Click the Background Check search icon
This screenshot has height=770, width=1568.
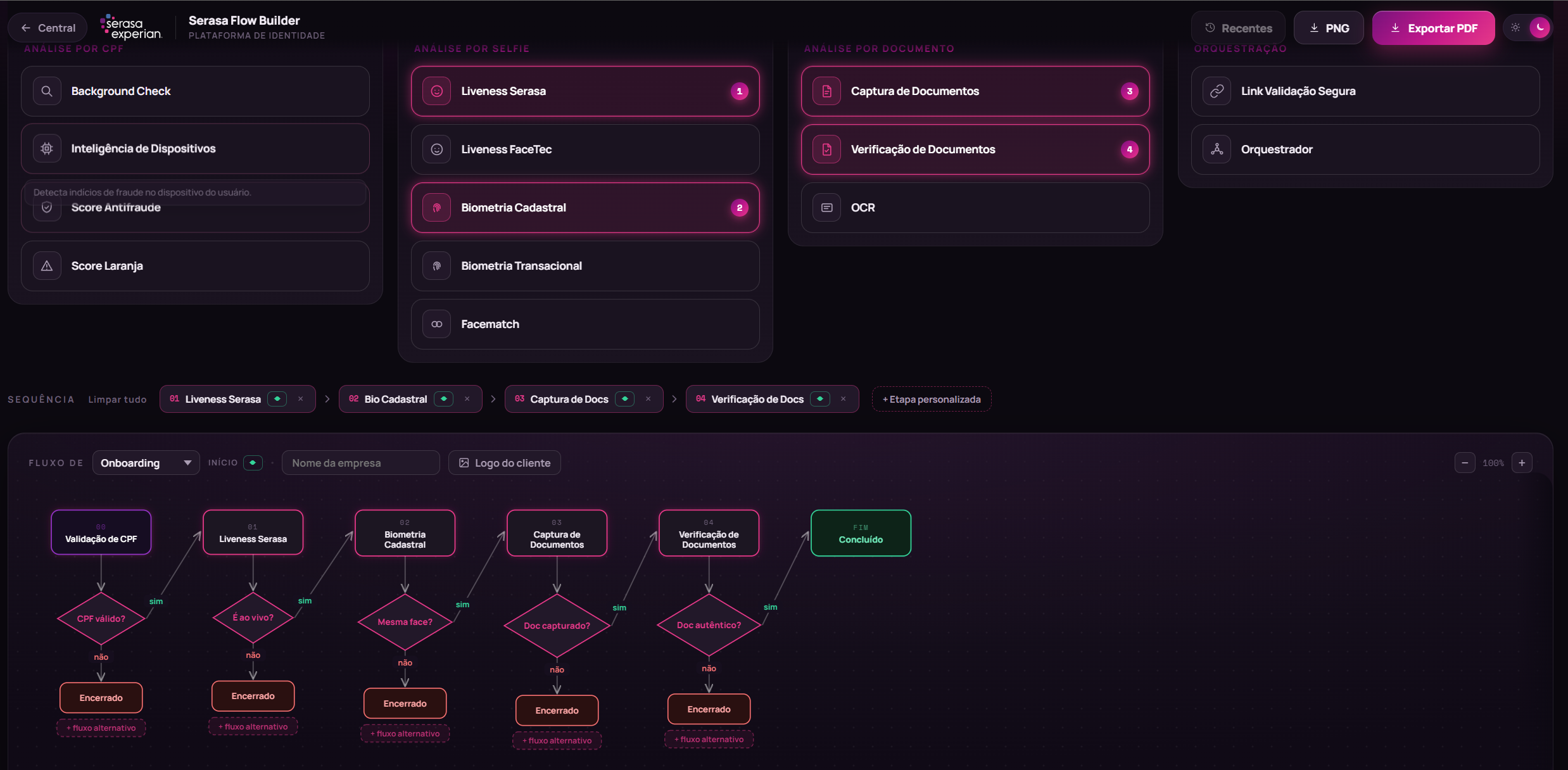click(x=47, y=91)
